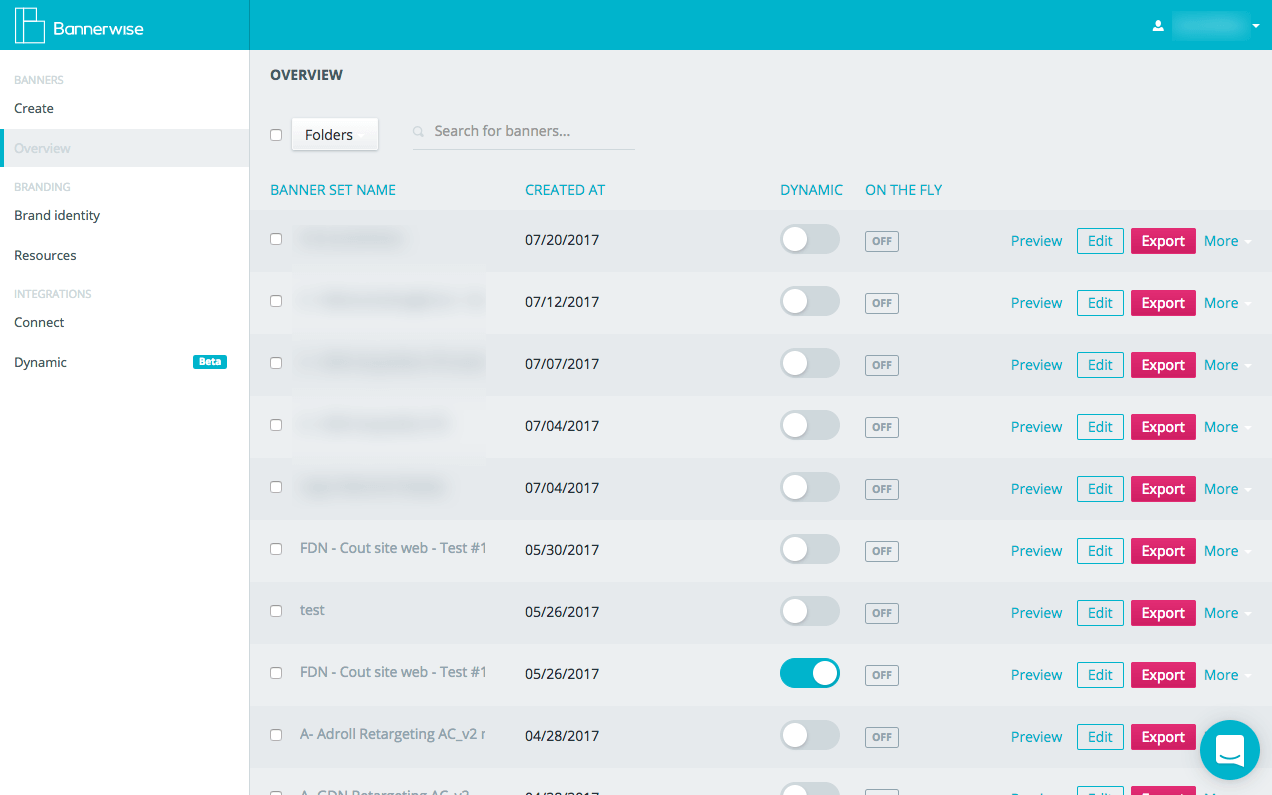Go to Brand identity in sidebar
Screen dimensions: 1272x795
[57, 215]
